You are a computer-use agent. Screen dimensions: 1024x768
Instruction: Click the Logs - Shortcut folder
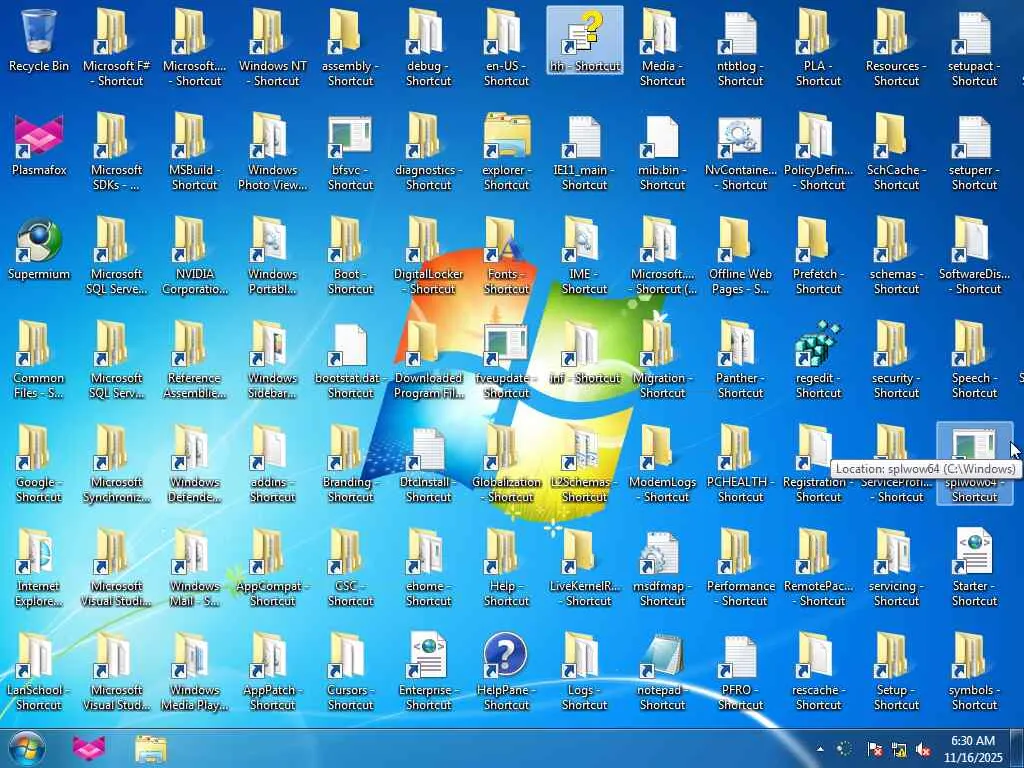coord(584,671)
